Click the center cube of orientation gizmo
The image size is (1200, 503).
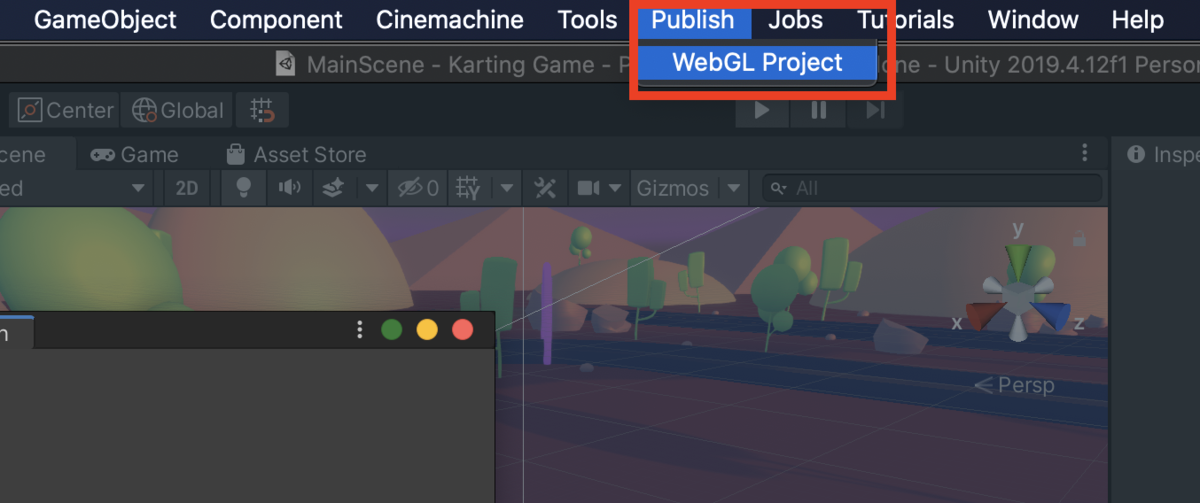pyautogui.click(x=1018, y=297)
